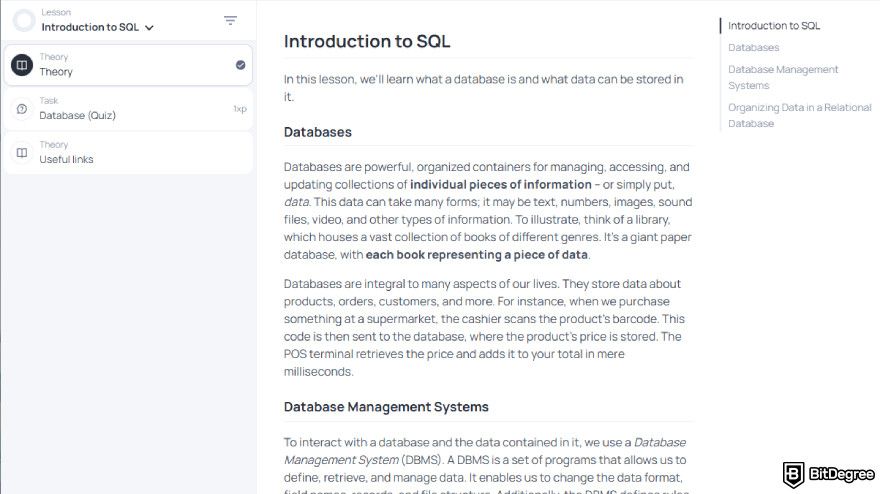Click the 'Lesson' label above lesson title
Image resolution: width=880 pixels, height=494 pixels.
click(56, 12)
